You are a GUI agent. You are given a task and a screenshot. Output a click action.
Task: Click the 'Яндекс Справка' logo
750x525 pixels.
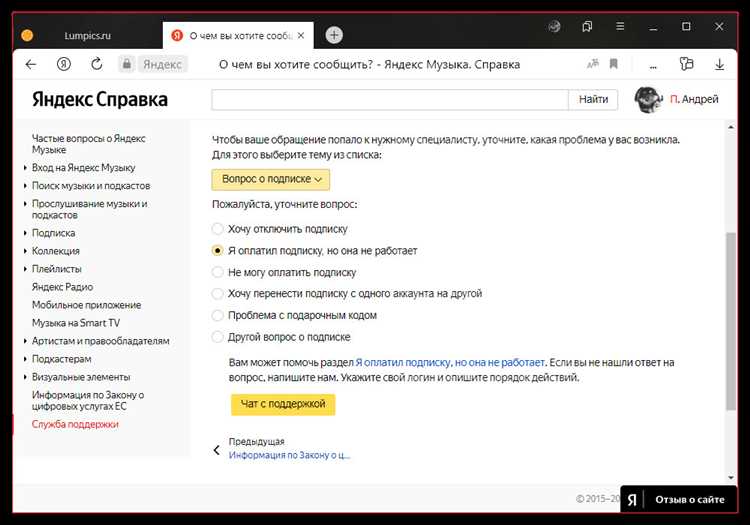coord(100,99)
